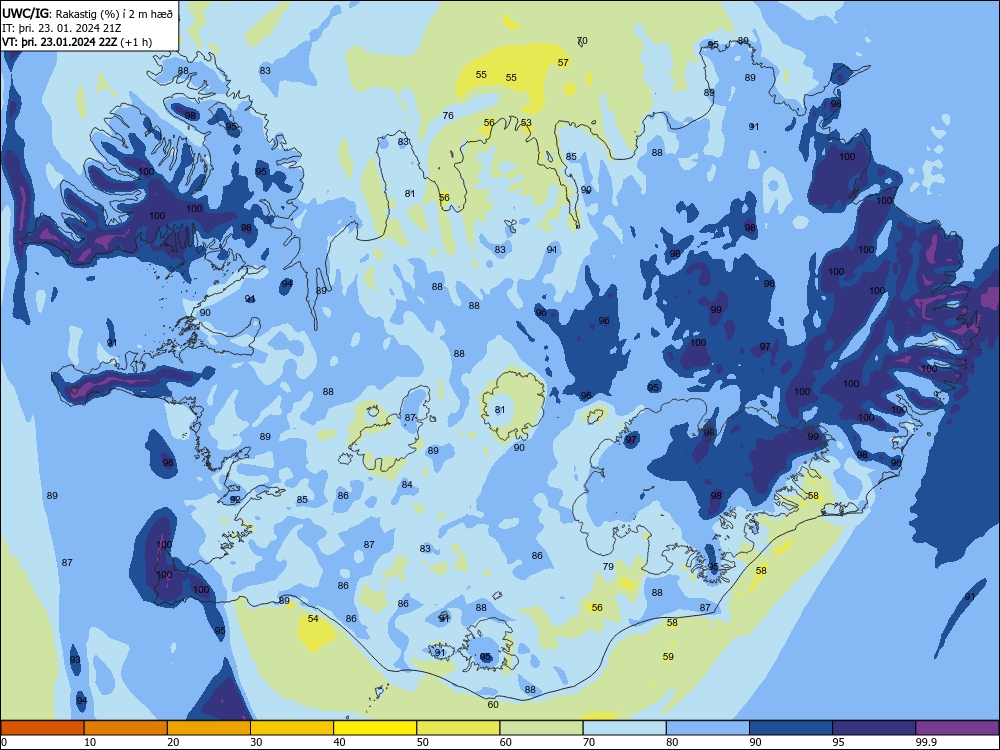1000x750 pixels.
Task: Click the '53' humidity value on the map
Action: tap(526, 122)
